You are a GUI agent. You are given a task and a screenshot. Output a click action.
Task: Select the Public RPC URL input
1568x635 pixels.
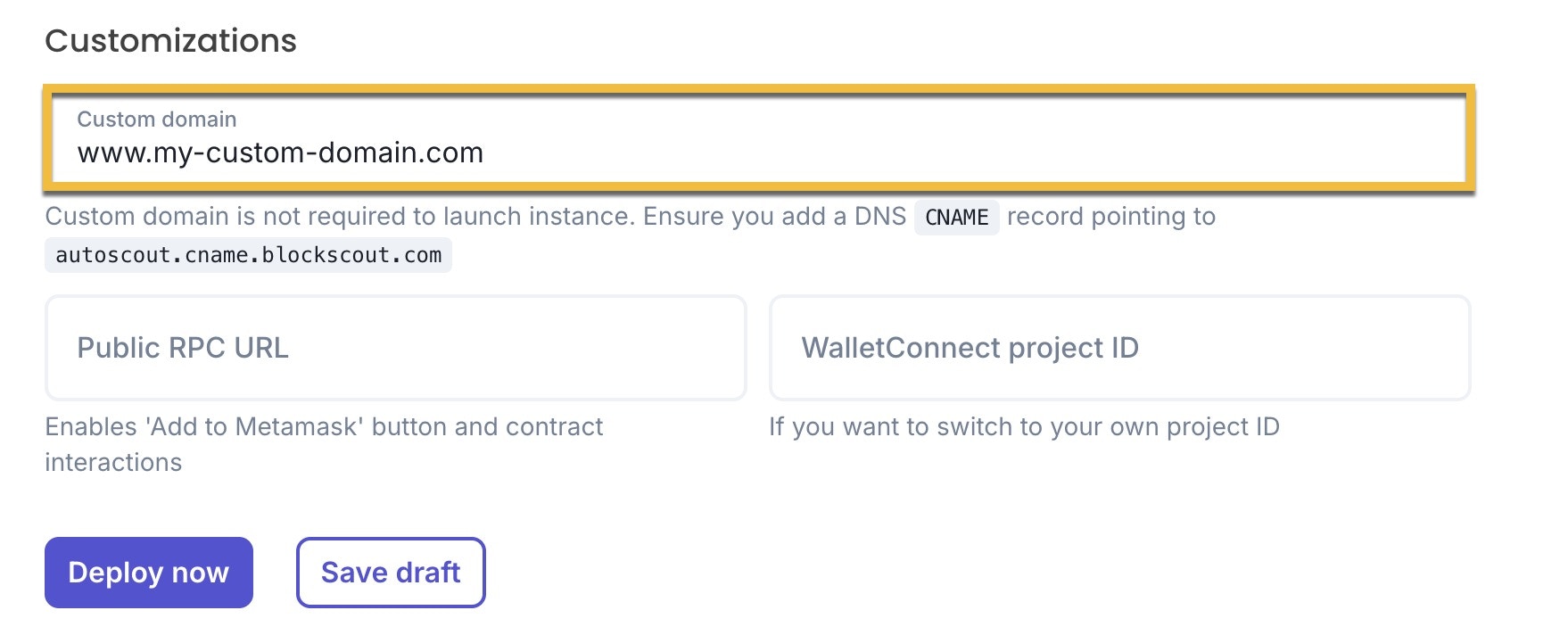tap(396, 348)
